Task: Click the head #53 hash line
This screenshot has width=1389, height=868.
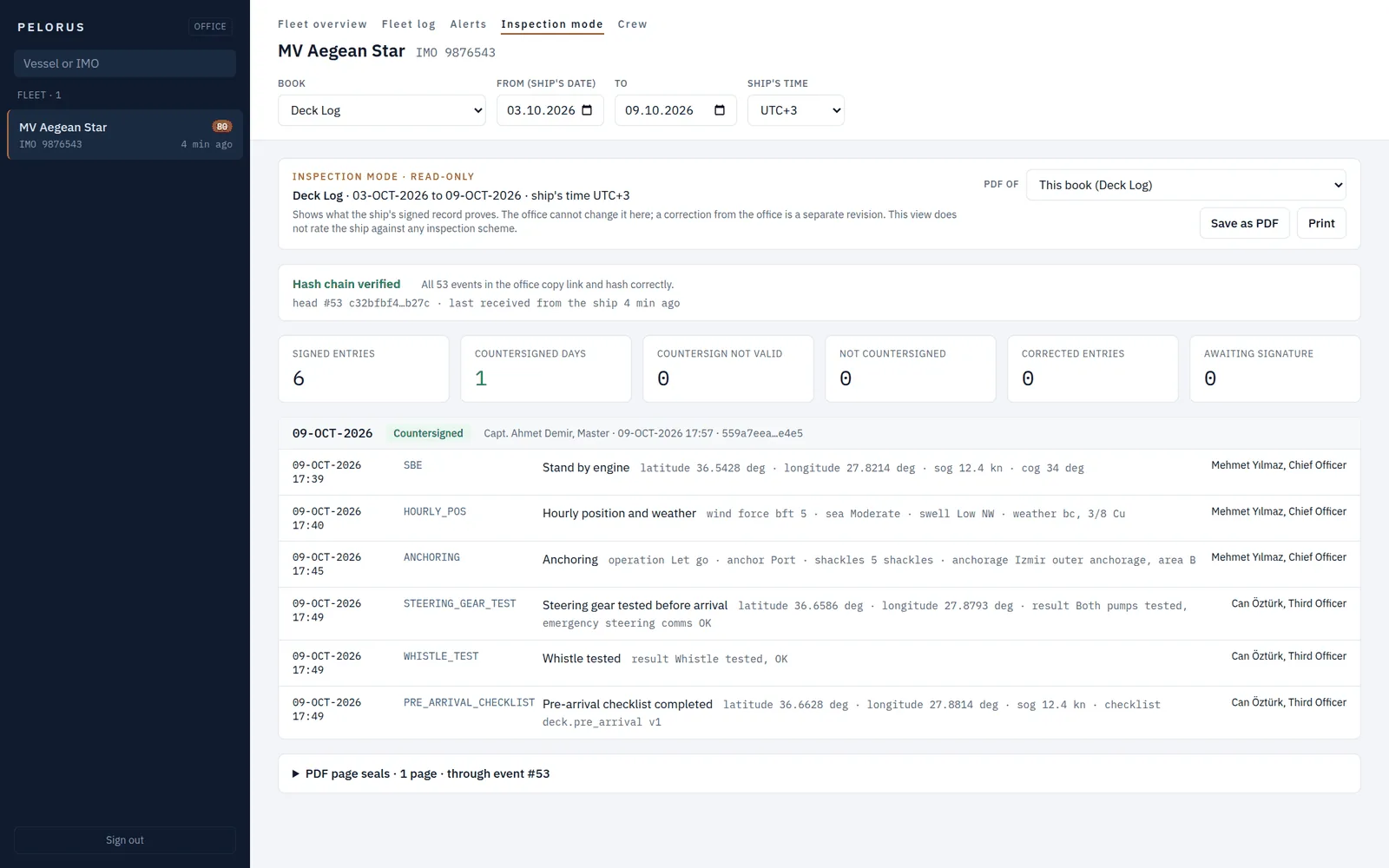Action: (486, 303)
